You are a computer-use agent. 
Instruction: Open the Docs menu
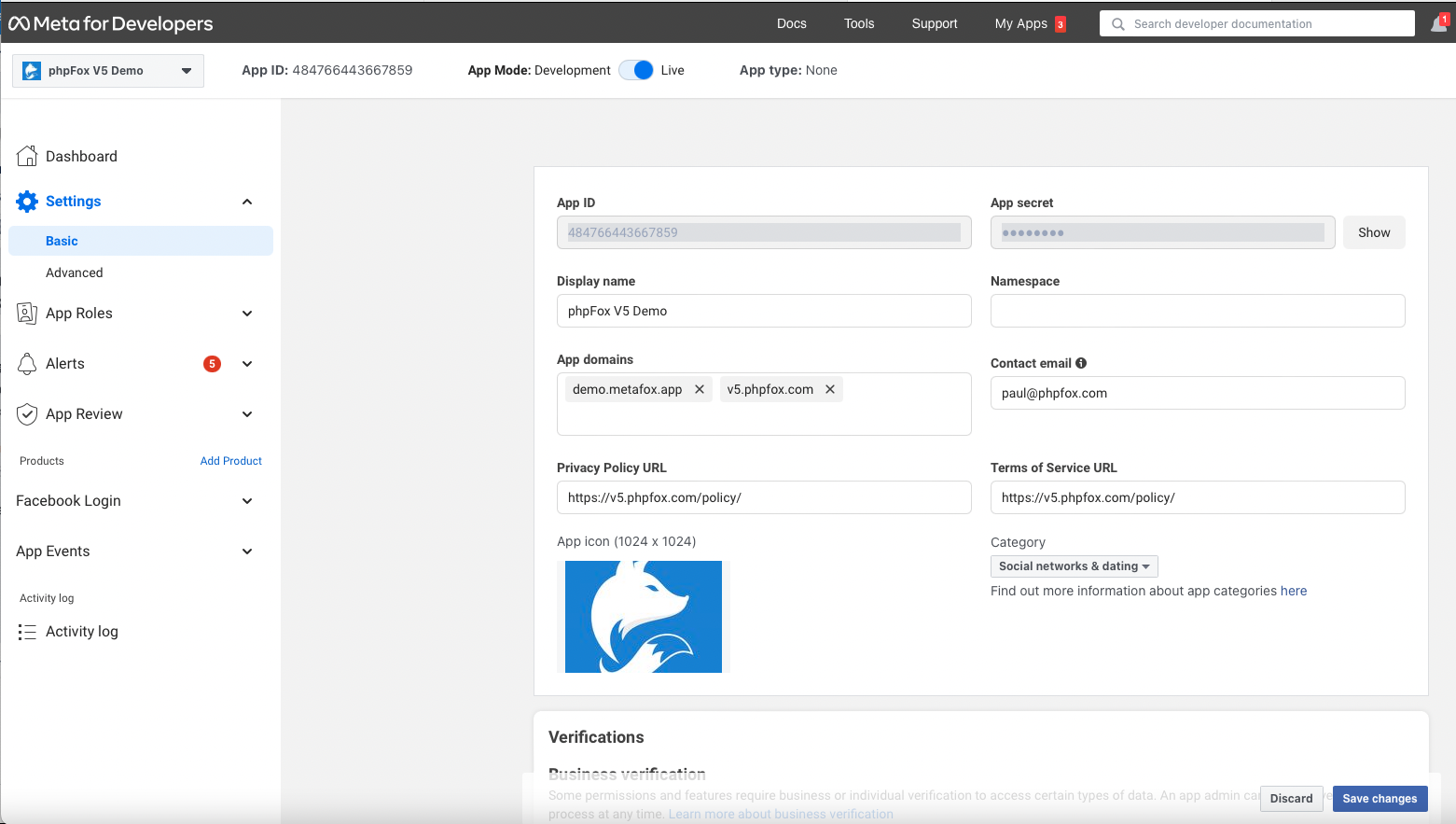click(792, 23)
